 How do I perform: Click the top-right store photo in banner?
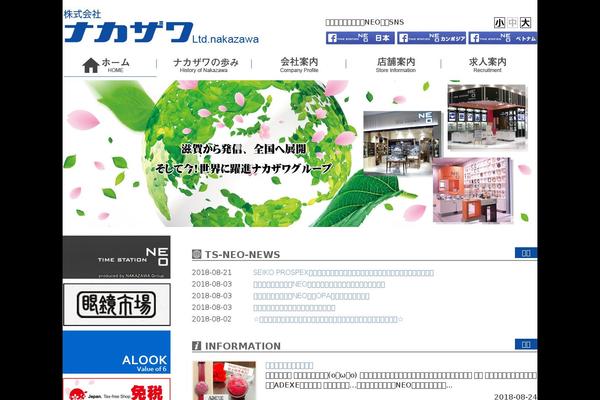coord(487,118)
